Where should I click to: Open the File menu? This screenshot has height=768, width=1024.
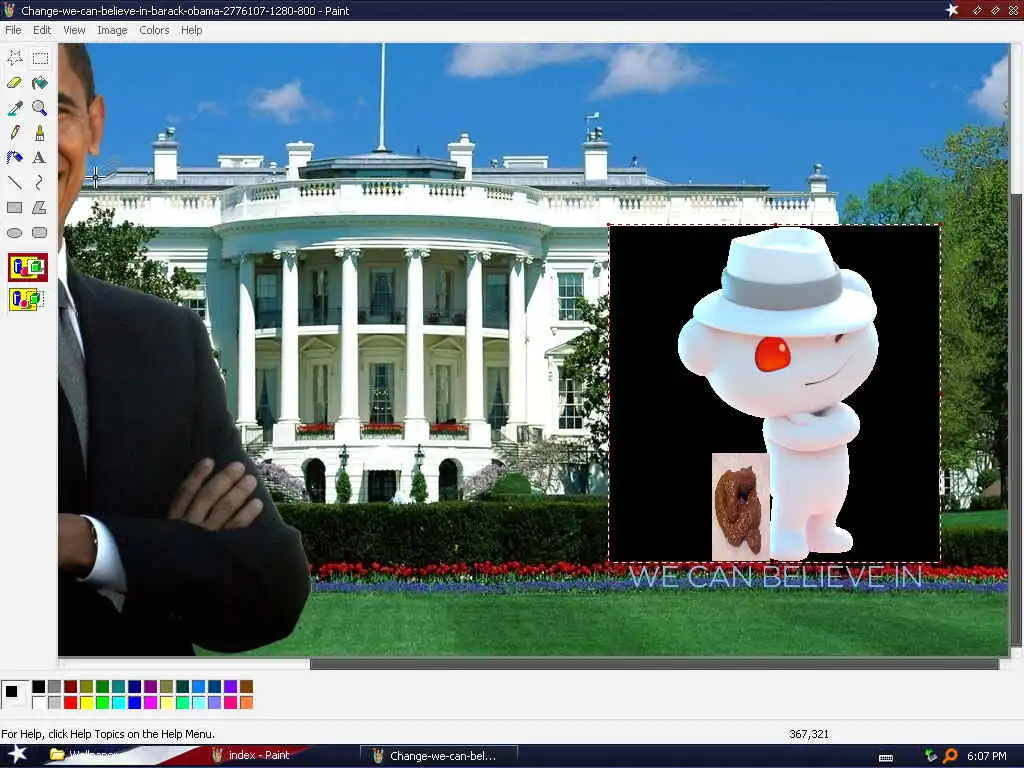click(x=13, y=30)
